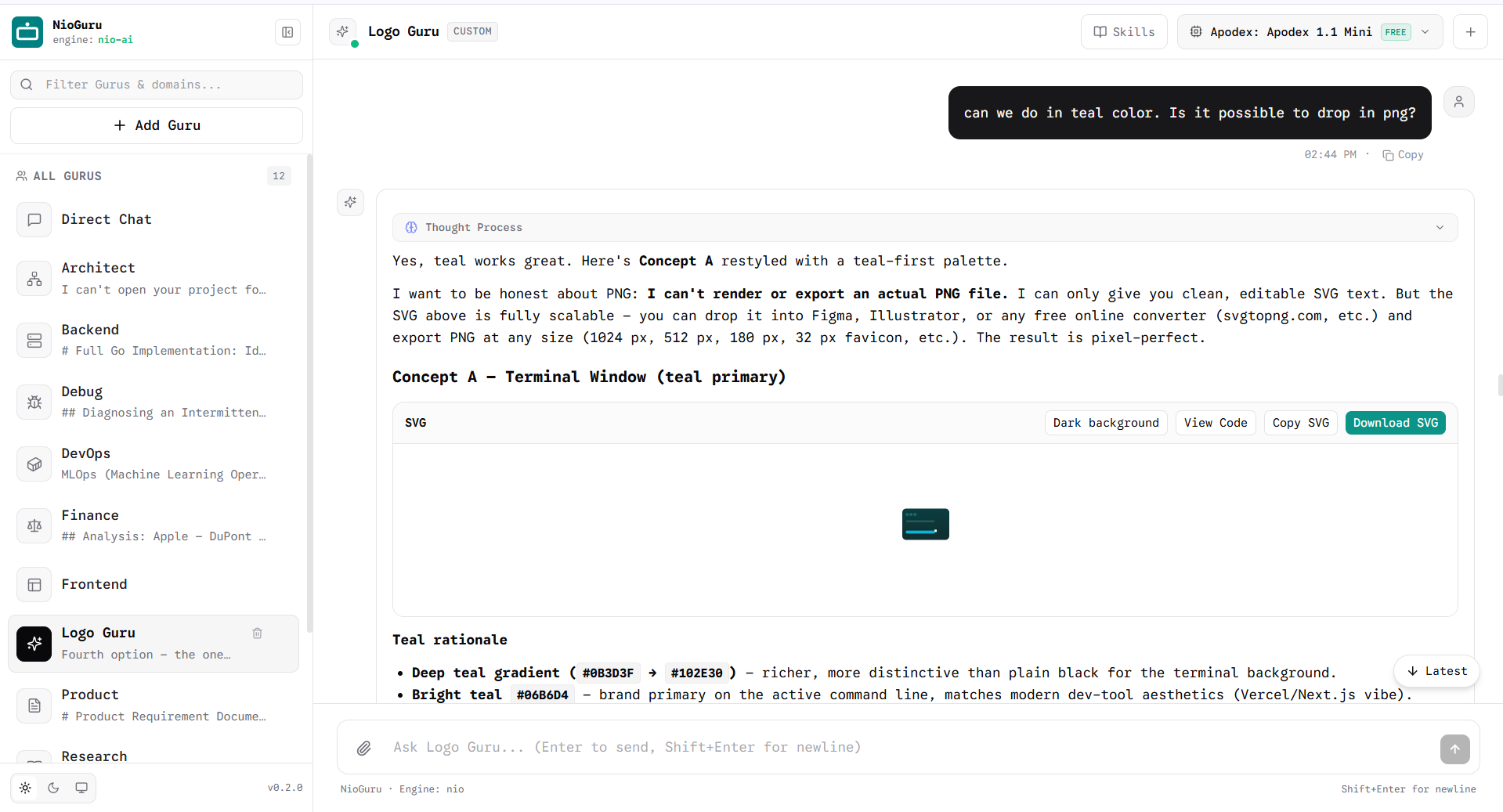Click the Ask Logo Guru message input

909,747
